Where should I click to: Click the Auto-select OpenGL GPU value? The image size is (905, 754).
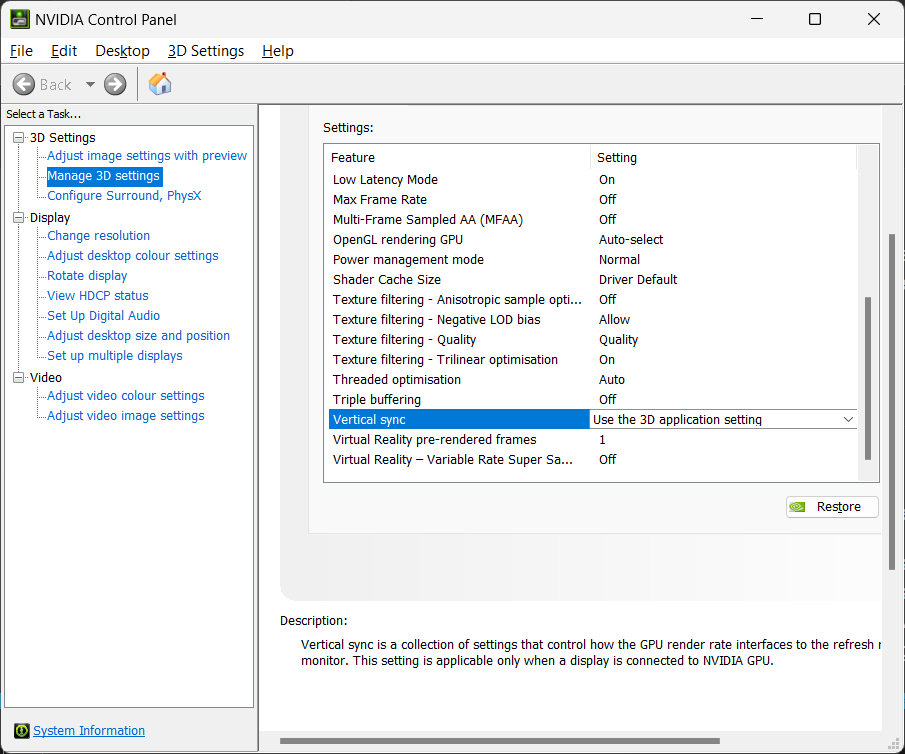tap(631, 240)
